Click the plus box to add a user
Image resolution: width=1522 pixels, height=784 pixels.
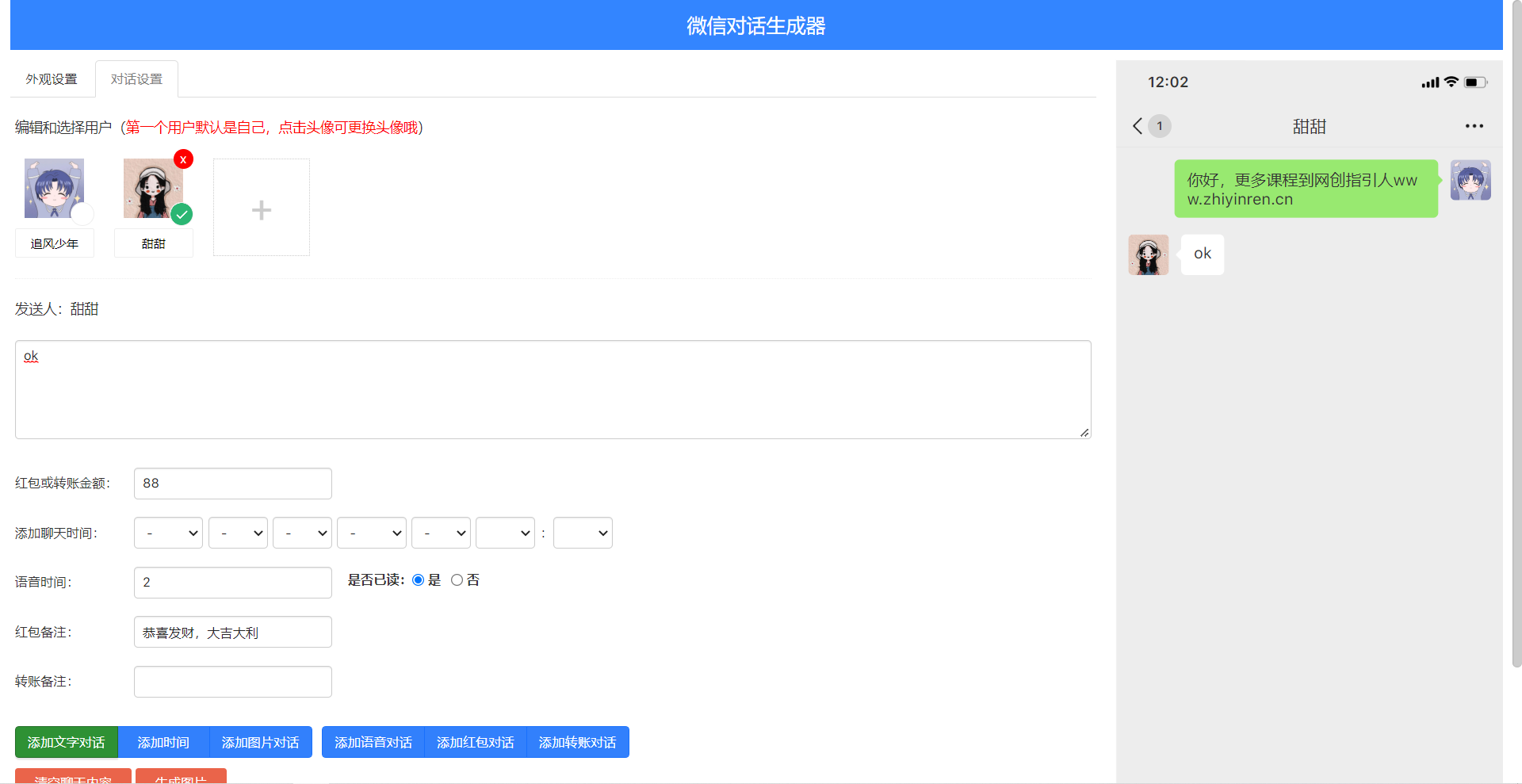[262, 208]
